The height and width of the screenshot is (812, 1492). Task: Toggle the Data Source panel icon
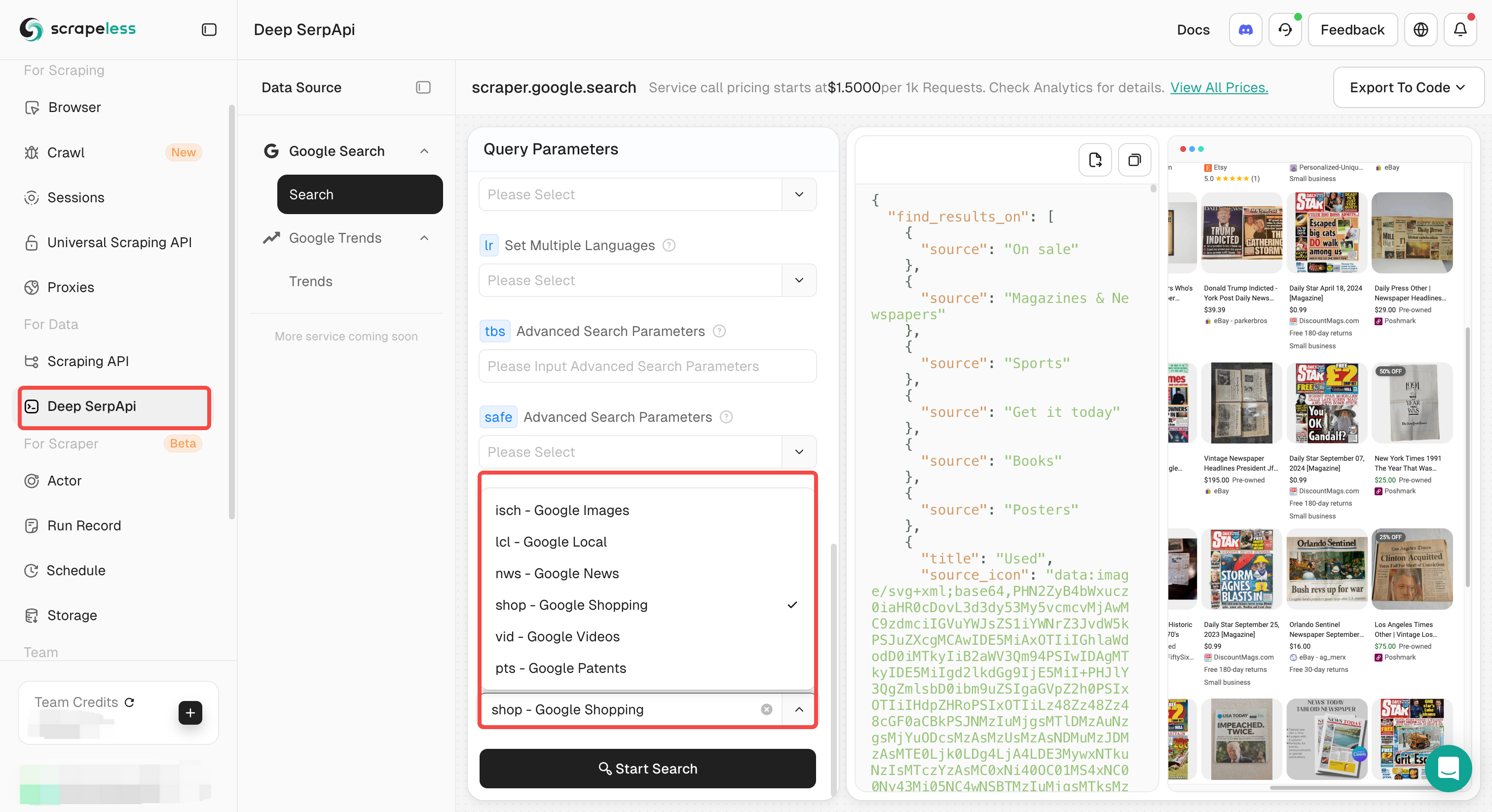(x=423, y=87)
